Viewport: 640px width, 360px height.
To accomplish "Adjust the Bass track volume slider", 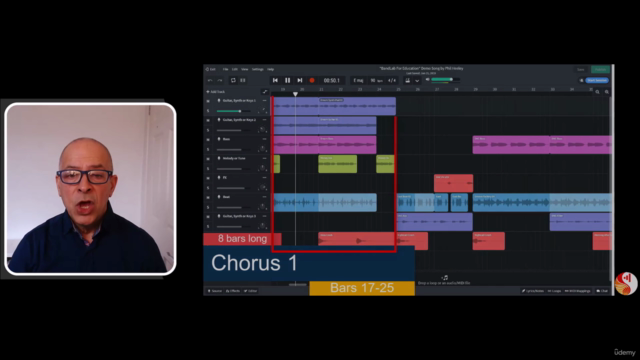I will pos(235,149).
